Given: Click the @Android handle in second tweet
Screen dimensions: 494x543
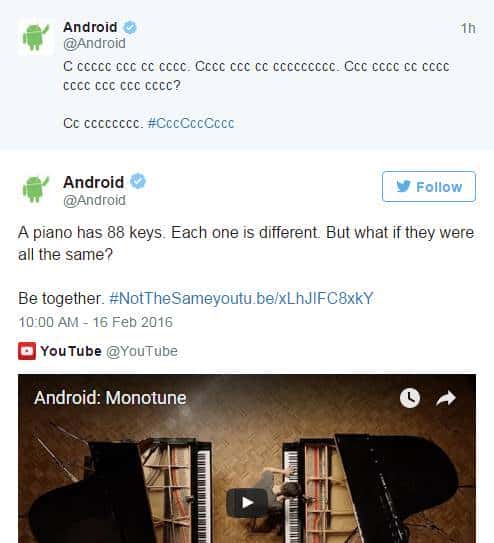Looking at the screenshot, I should tap(94, 200).
